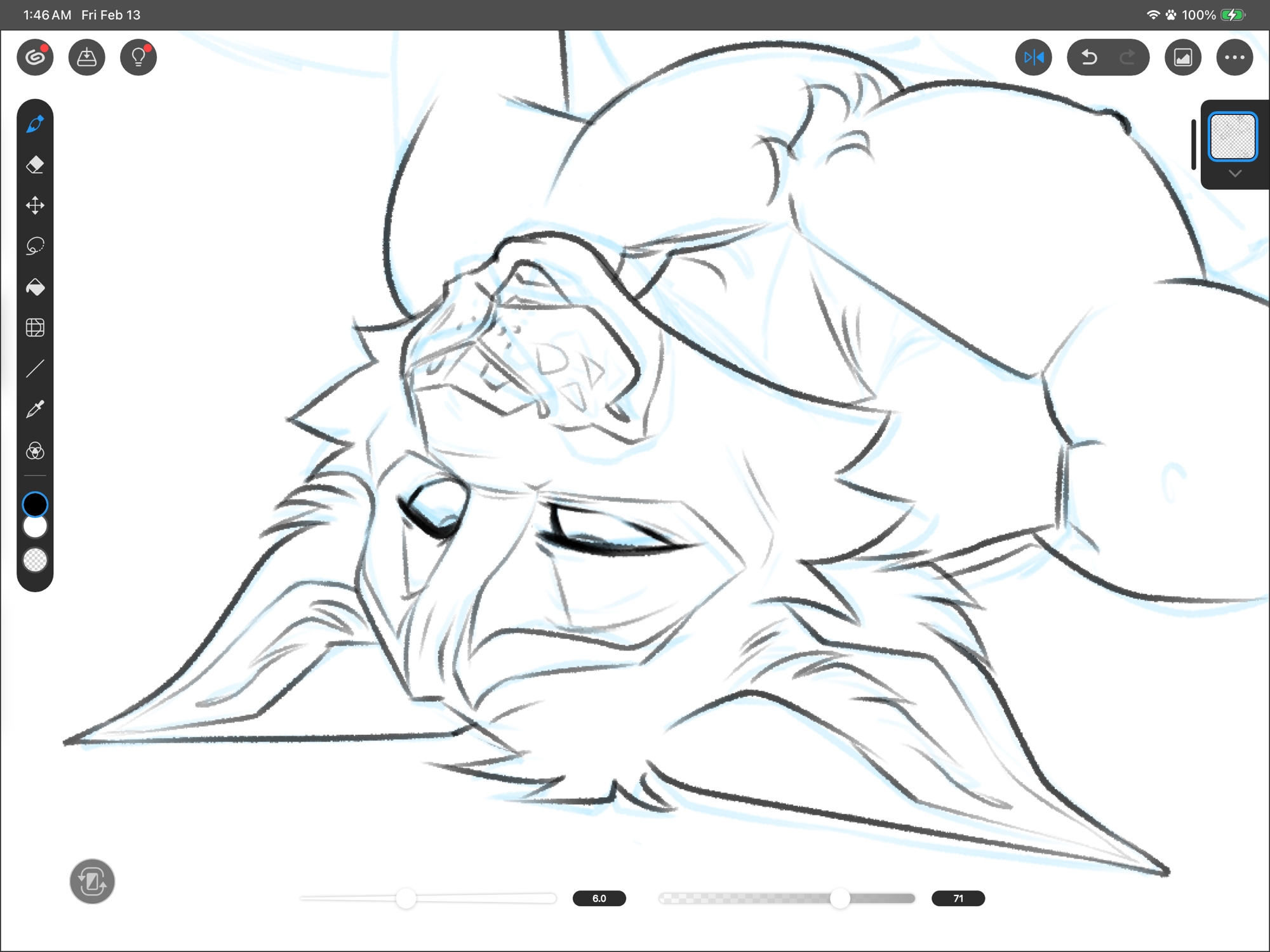Open the import and export menu
Screen dimensions: 1270x952
[87, 58]
